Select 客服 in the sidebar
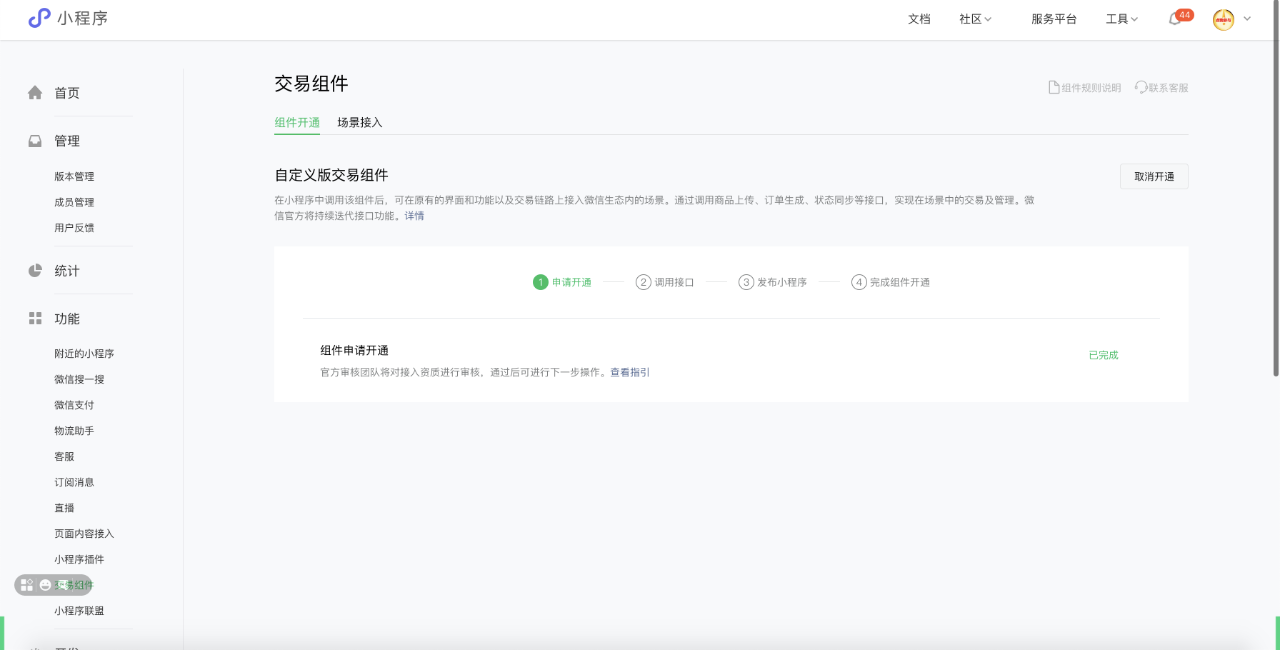 [64, 456]
